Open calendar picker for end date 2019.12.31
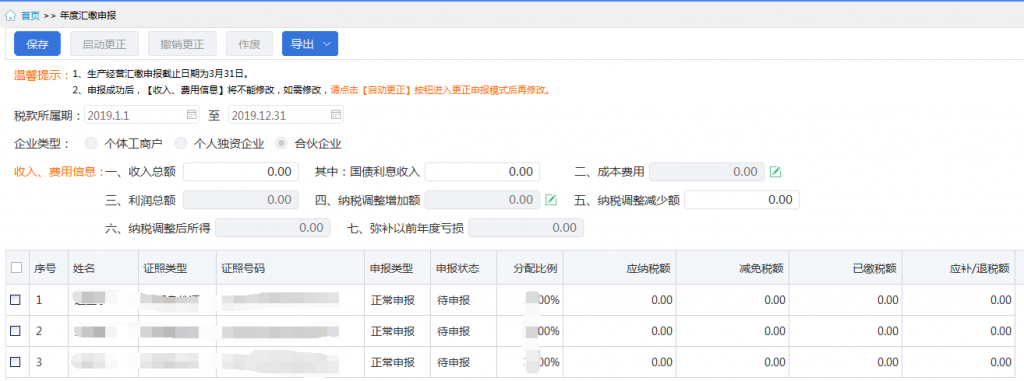 pos(336,115)
